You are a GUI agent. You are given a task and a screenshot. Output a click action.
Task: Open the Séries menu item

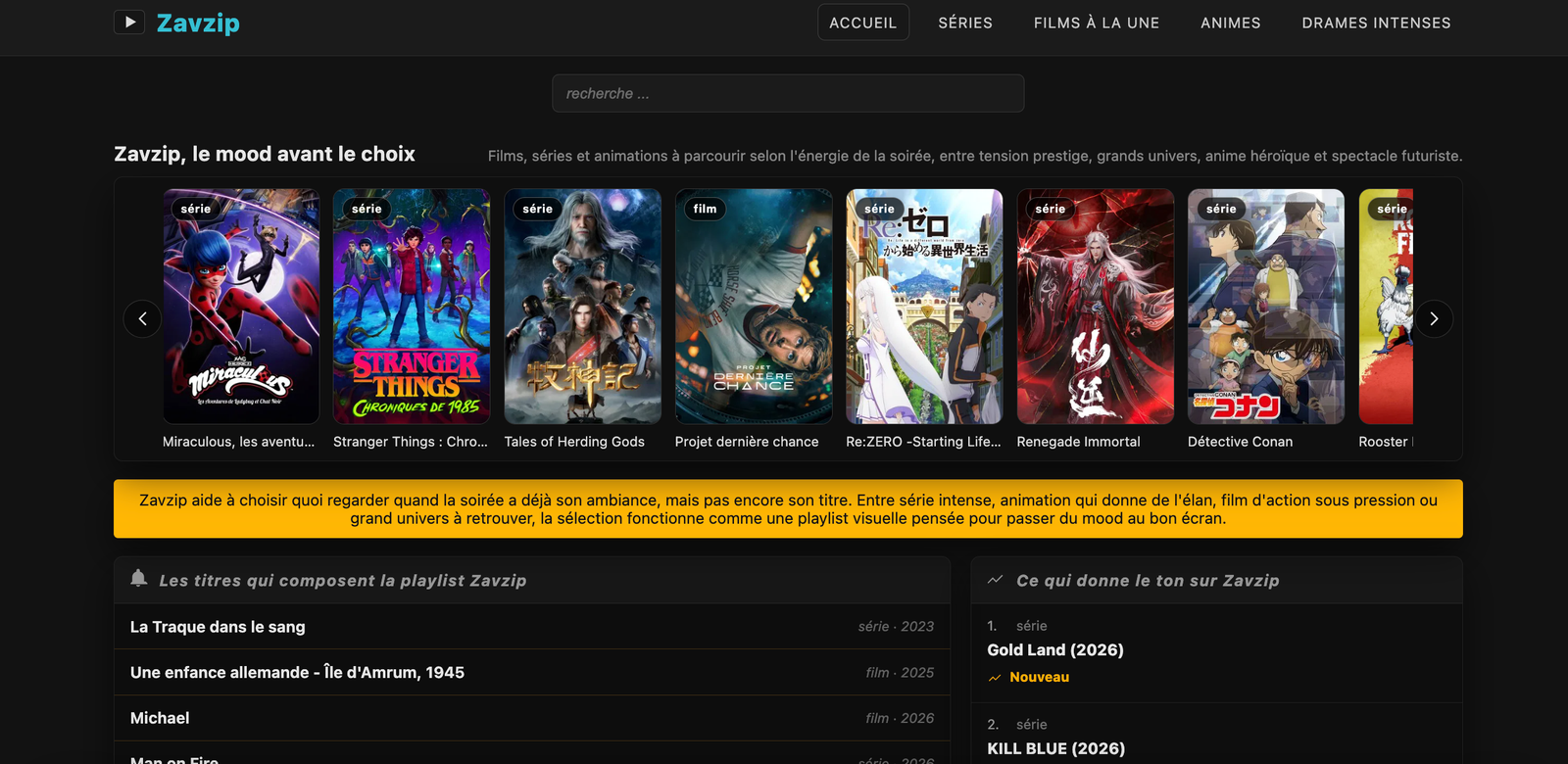tap(965, 23)
